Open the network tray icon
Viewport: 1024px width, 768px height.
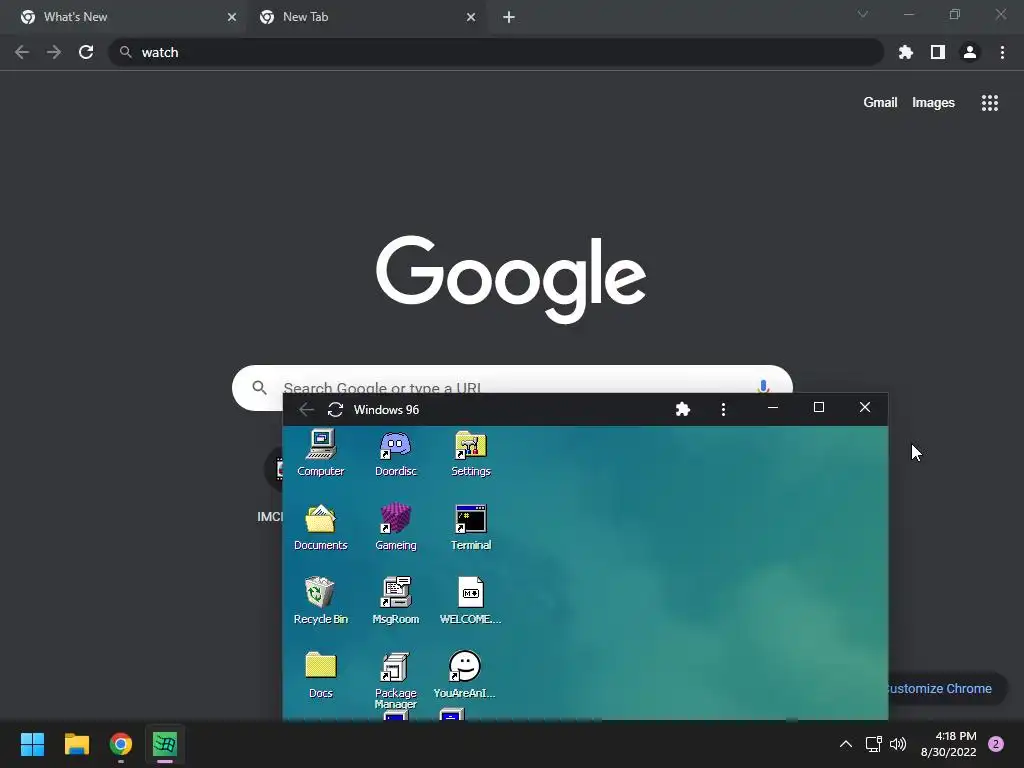tap(873, 744)
